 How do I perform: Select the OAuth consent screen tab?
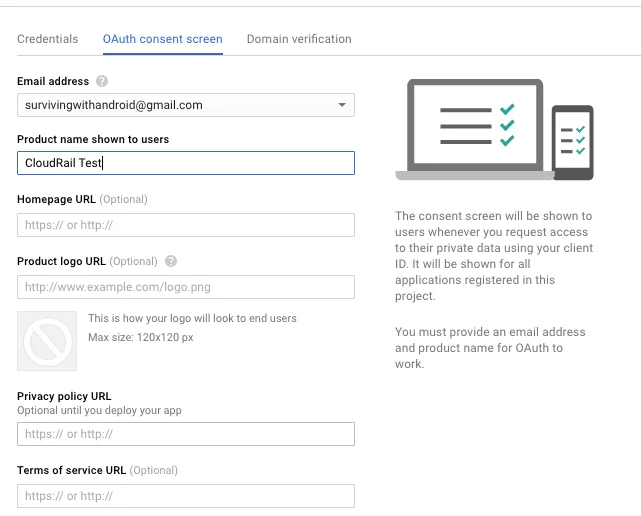click(163, 39)
